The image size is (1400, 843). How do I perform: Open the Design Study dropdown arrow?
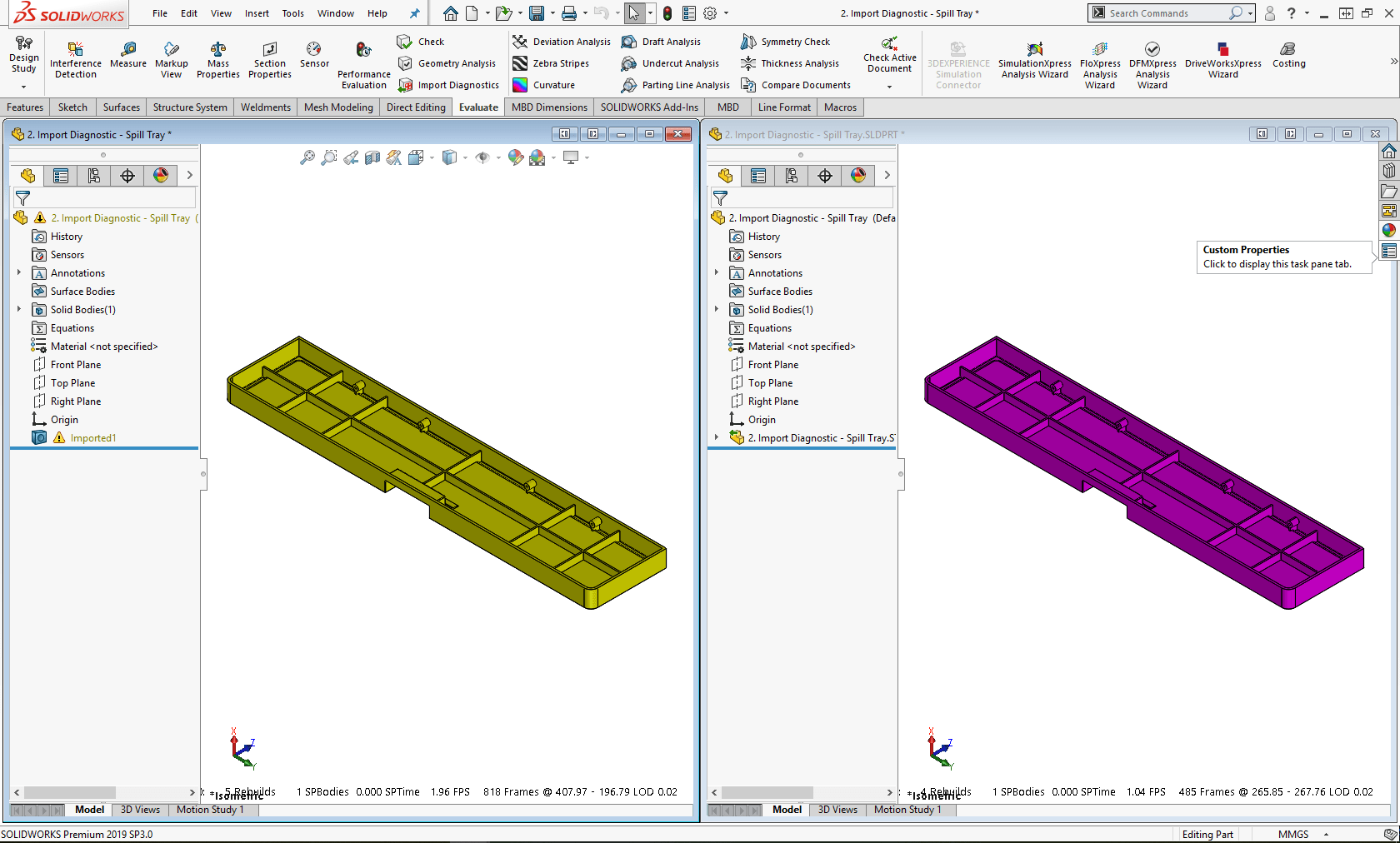coord(23,87)
